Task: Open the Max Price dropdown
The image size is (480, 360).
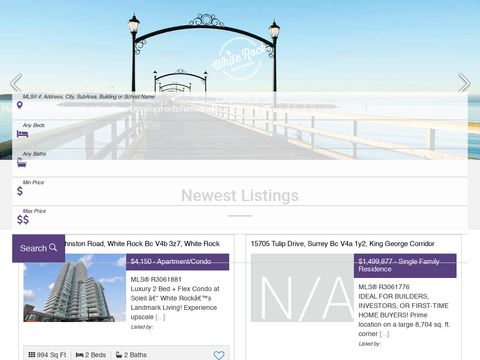Action: click(x=240, y=220)
